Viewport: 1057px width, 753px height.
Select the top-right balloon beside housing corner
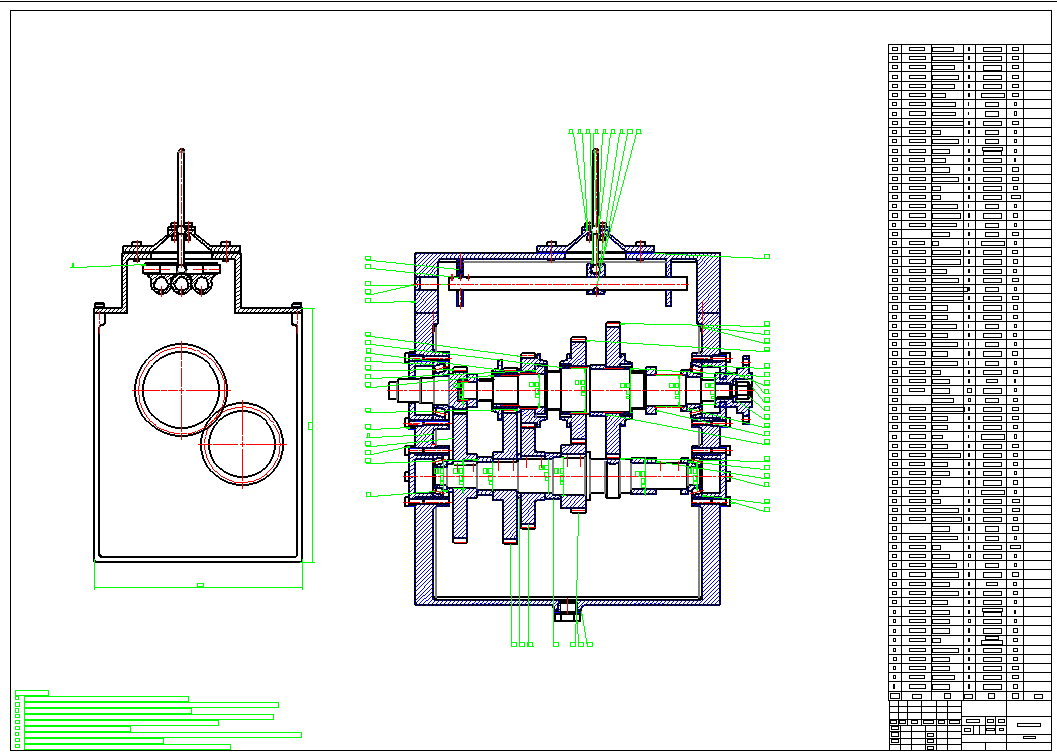point(767,257)
